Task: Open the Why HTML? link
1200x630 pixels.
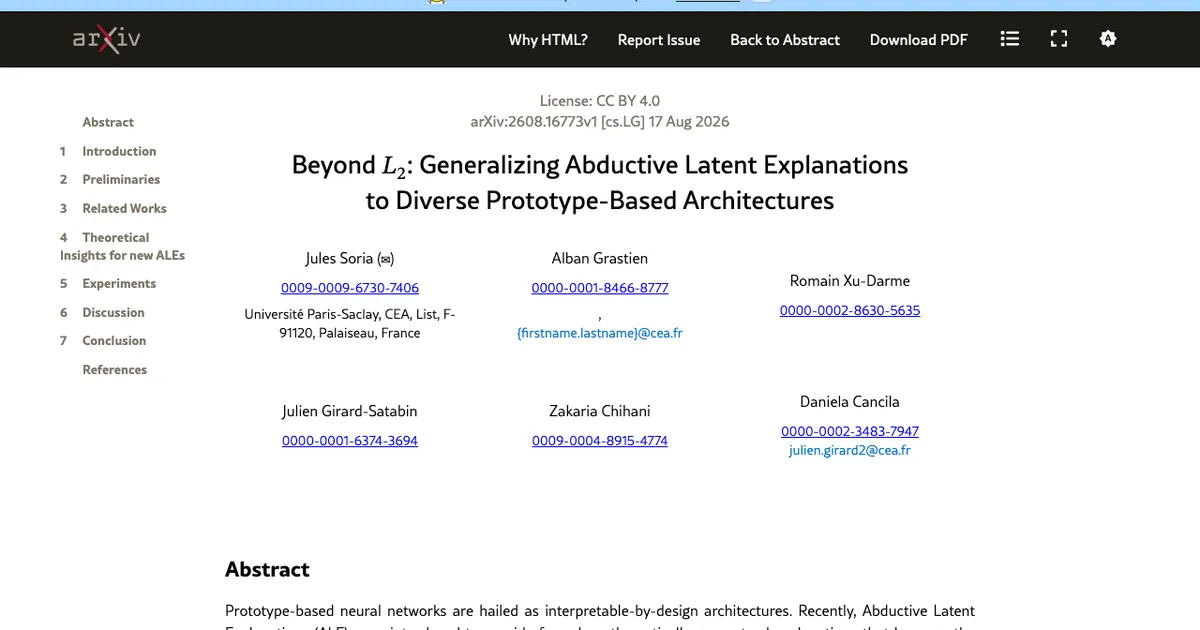Action: point(548,40)
